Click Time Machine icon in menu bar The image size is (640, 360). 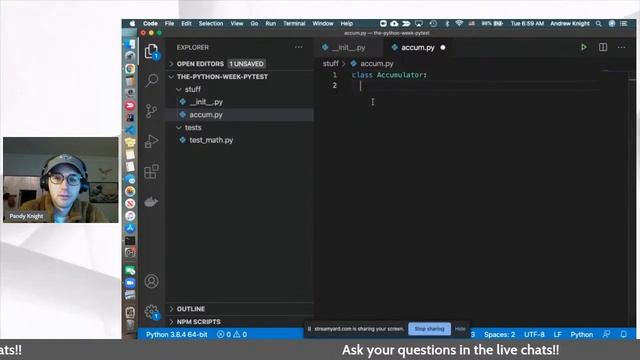(x=433, y=24)
